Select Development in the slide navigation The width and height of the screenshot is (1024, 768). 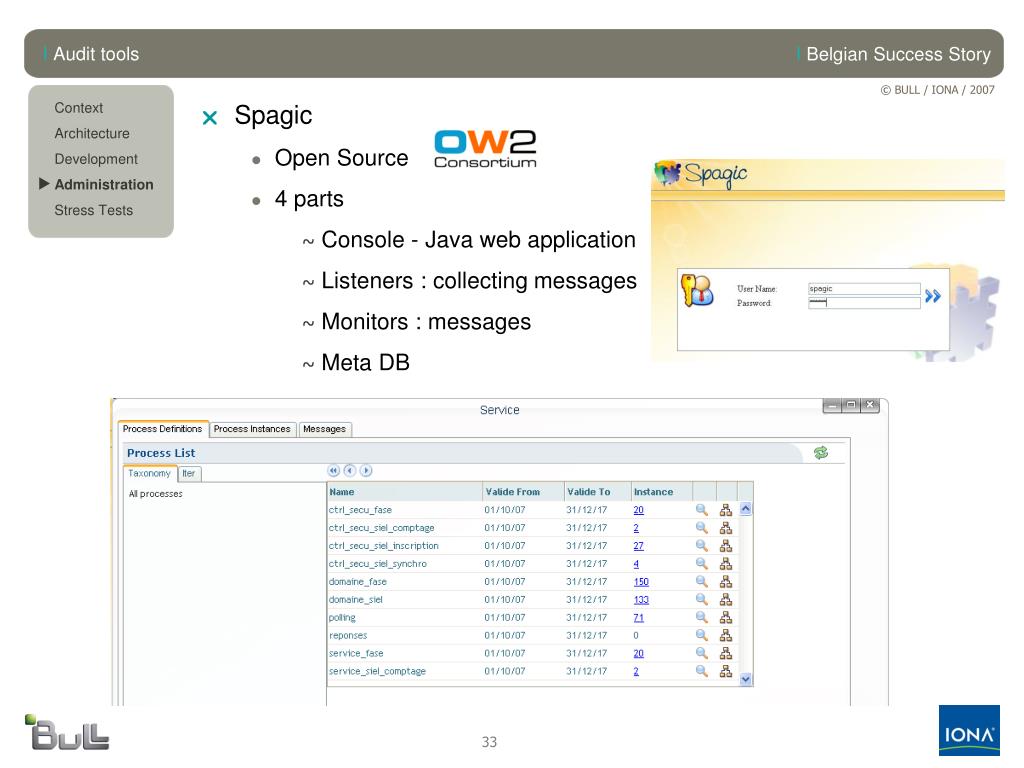[x=96, y=159]
